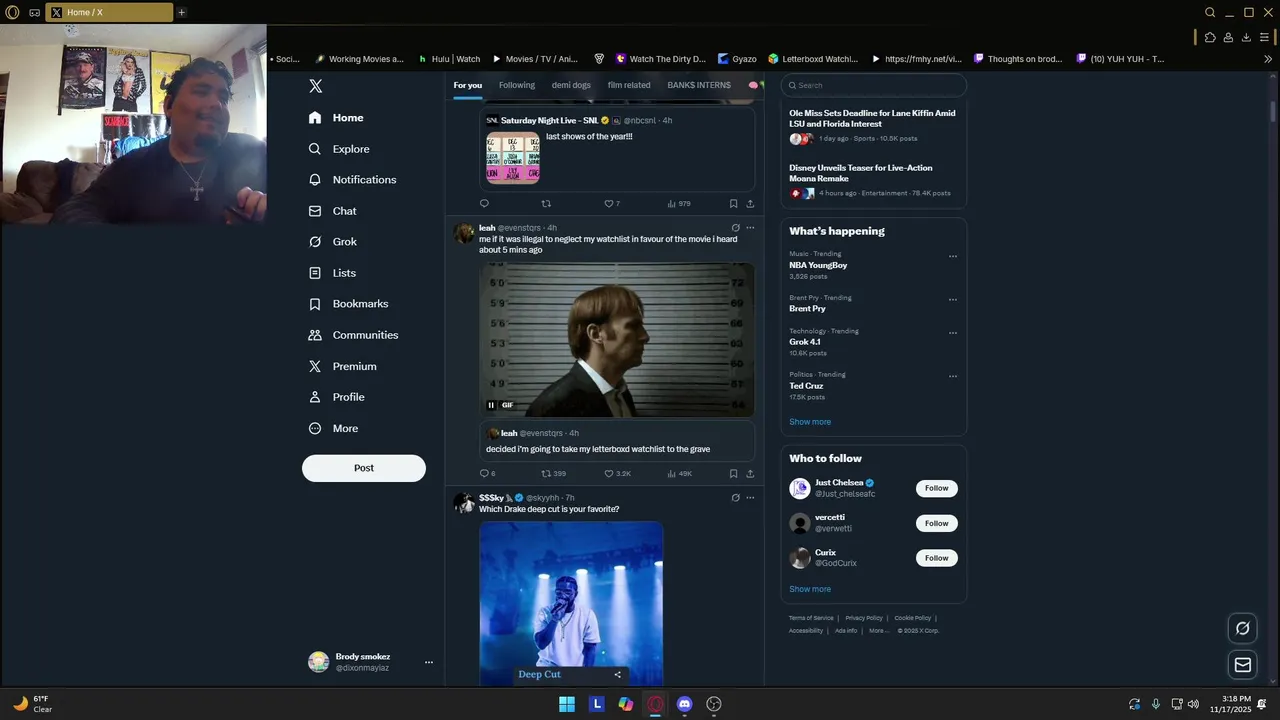Click the Windows Start button
The height and width of the screenshot is (720, 1280).
pyautogui.click(x=566, y=704)
